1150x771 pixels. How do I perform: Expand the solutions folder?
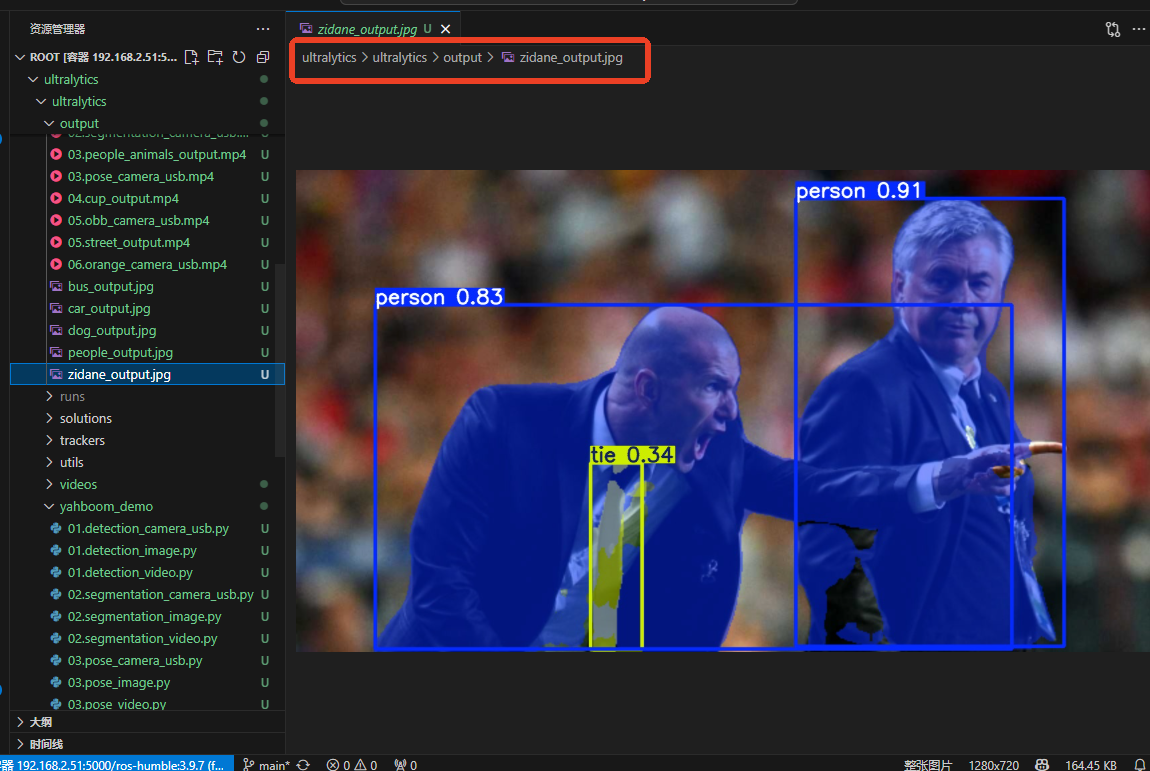[x=49, y=418]
